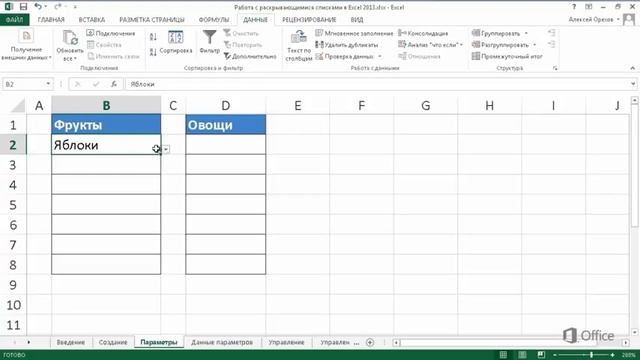The height and width of the screenshot is (360, 640).
Task: Click the insert function fx icon
Action: point(114,84)
